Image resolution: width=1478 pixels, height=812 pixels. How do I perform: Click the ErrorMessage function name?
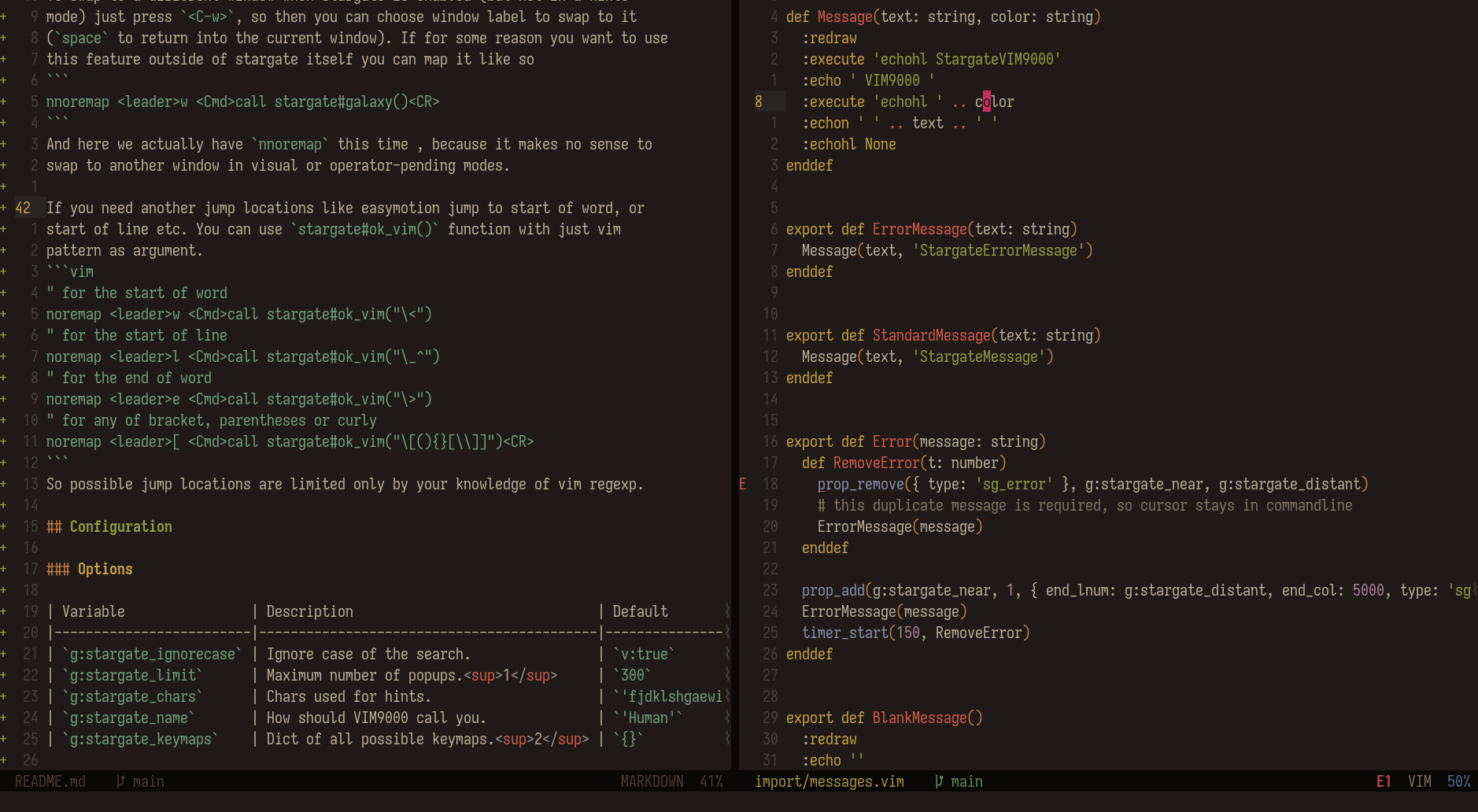pos(920,229)
